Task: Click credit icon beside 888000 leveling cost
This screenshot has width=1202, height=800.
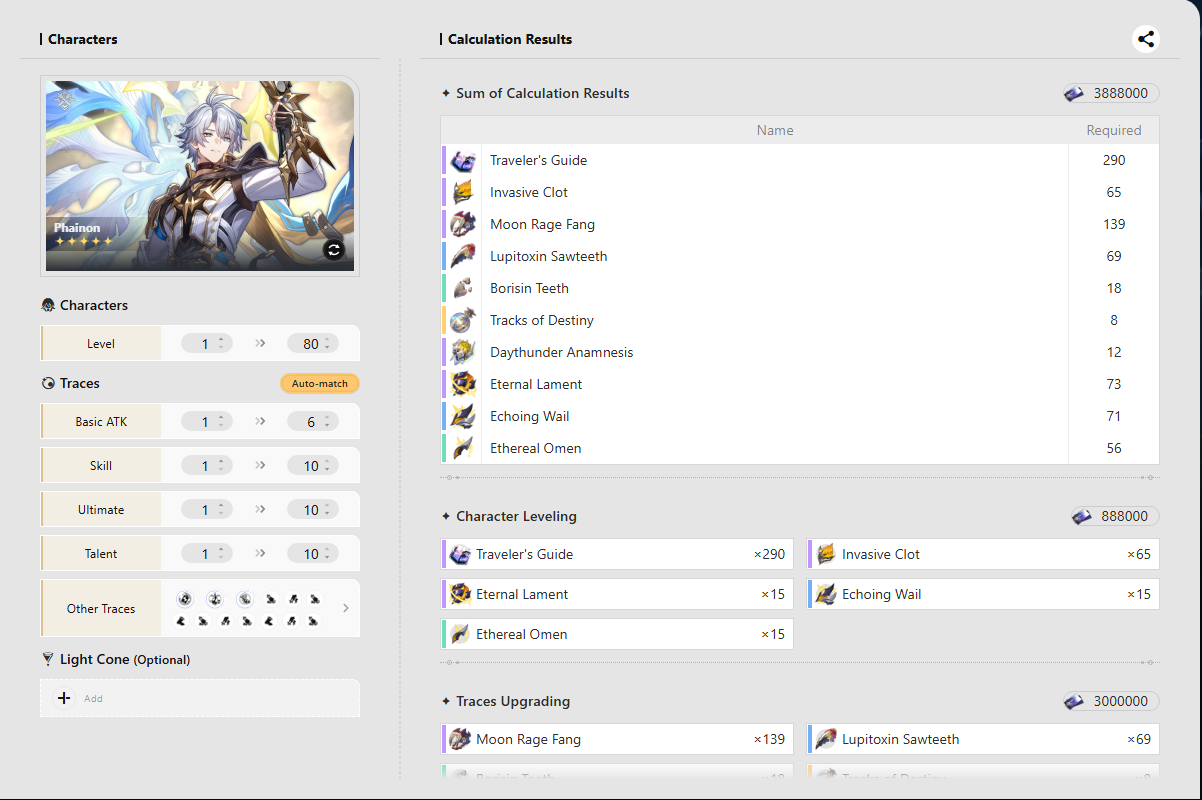Action: [1083, 516]
